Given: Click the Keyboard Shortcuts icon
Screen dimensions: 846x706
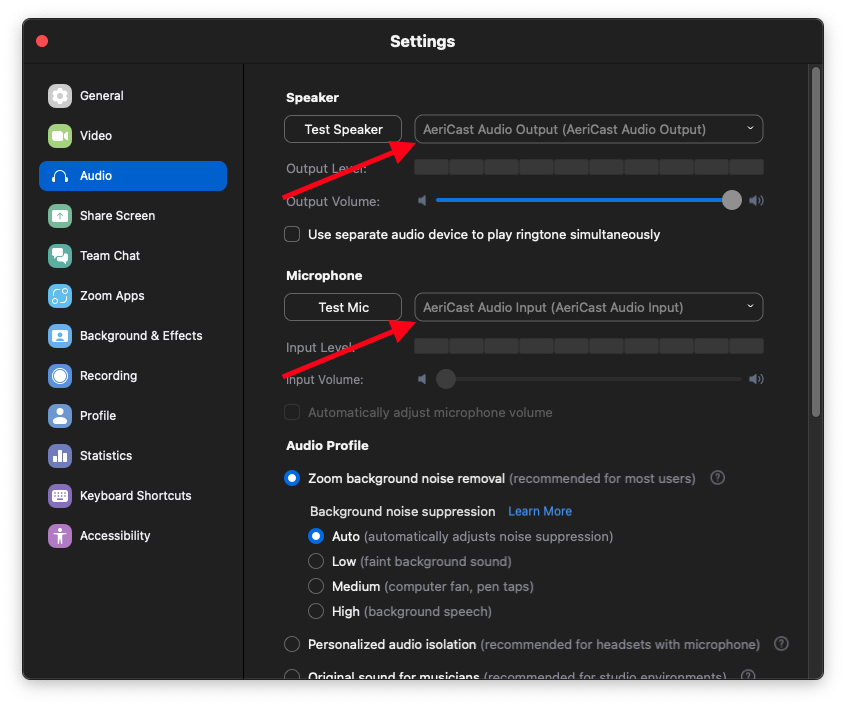Looking at the screenshot, I should pos(60,496).
